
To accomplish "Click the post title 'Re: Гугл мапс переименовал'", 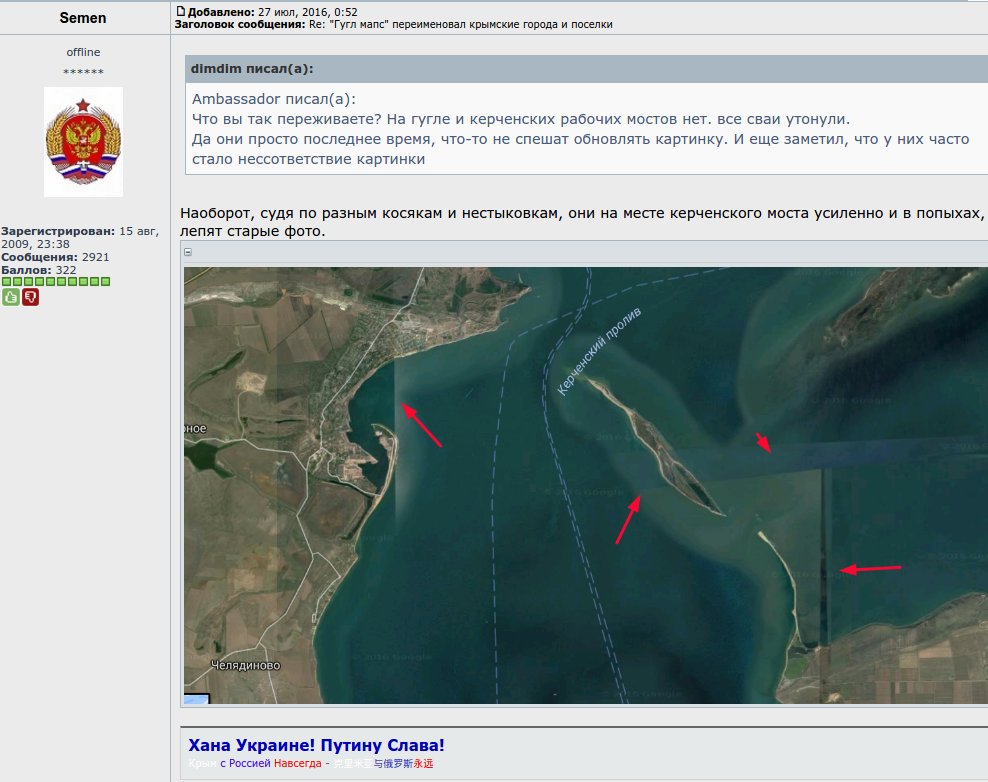I will [x=461, y=25].
